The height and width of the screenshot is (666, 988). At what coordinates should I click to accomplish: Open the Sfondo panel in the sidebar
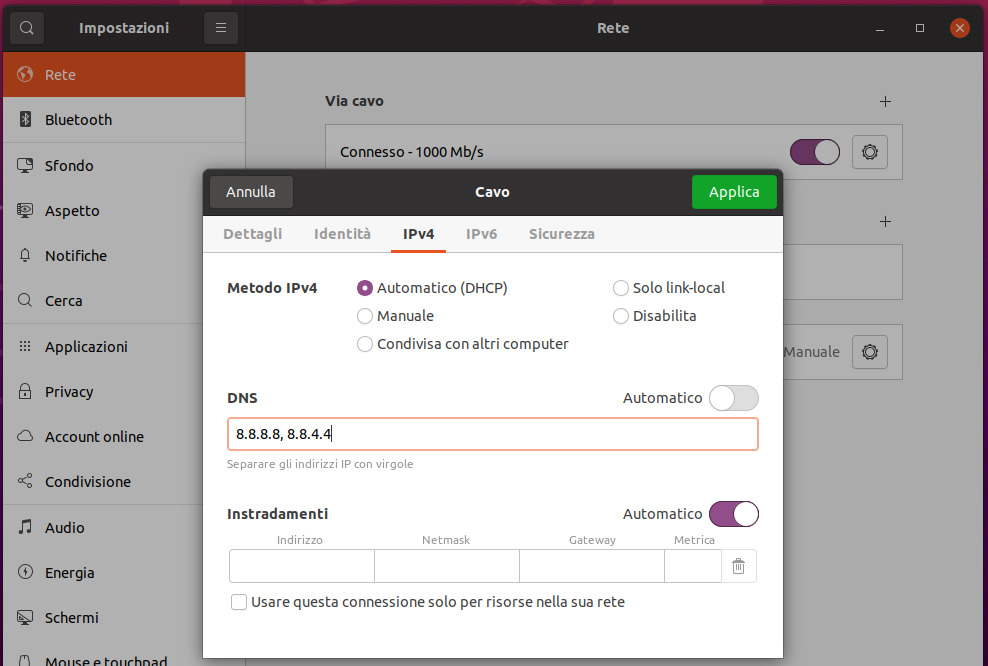tap(69, 165)
